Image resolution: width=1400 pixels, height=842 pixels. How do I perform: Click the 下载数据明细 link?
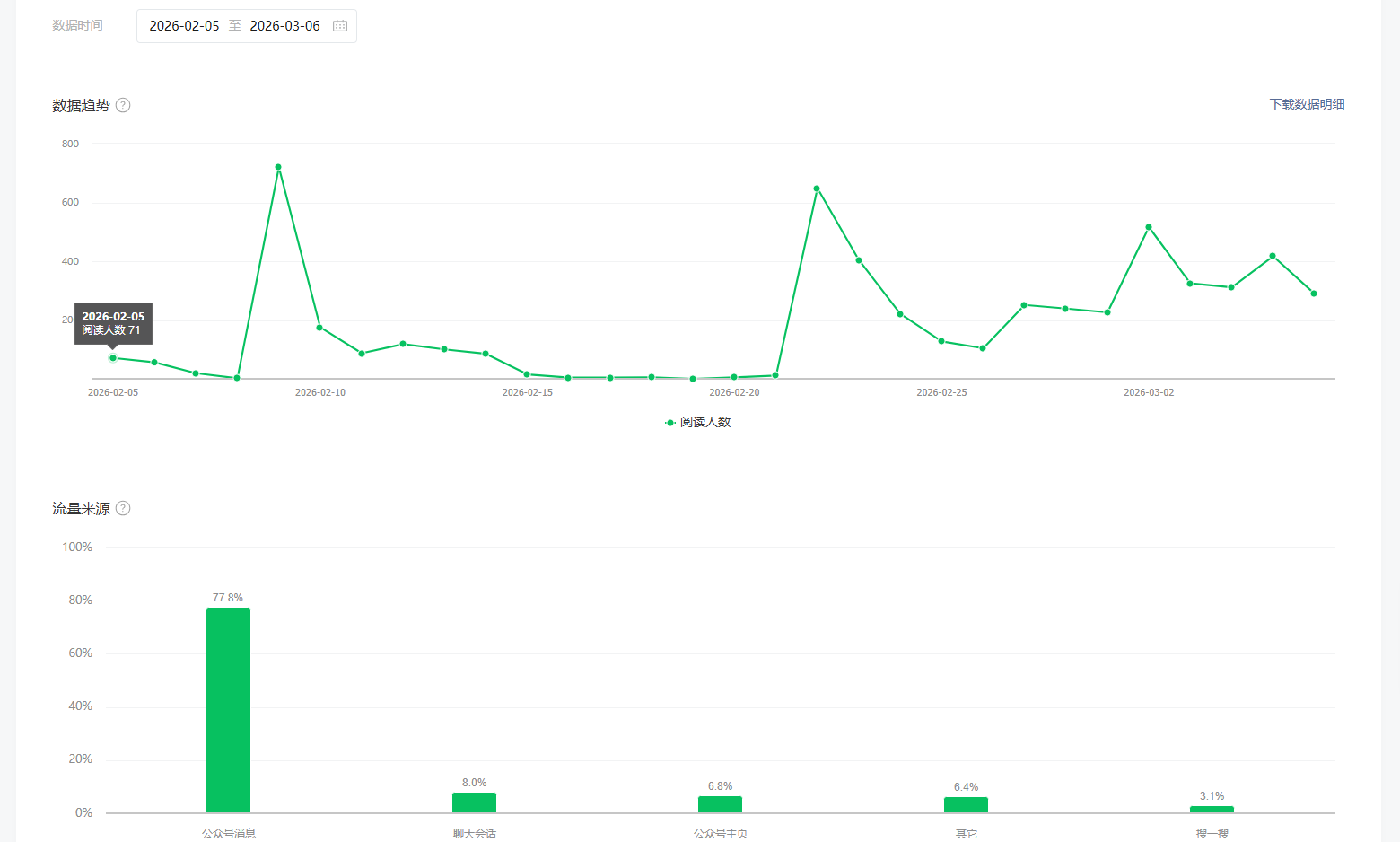tap(1307, 104)
